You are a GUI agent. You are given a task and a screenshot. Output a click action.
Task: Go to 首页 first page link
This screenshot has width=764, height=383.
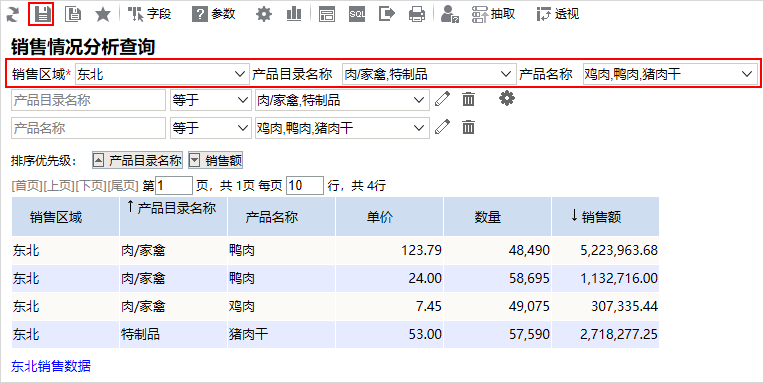(x=27, y=186)
